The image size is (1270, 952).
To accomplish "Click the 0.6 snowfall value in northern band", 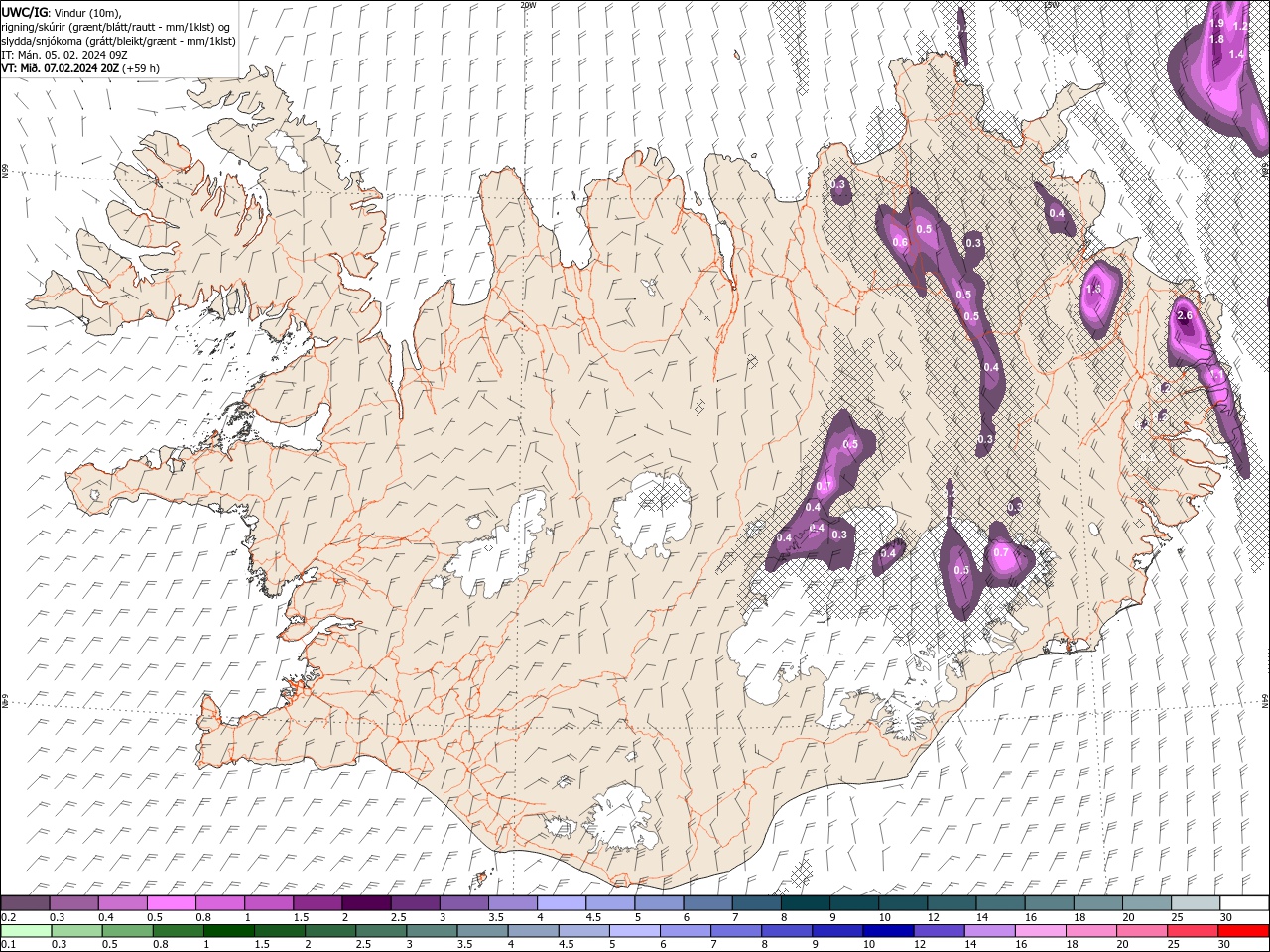I will (900, 242).
